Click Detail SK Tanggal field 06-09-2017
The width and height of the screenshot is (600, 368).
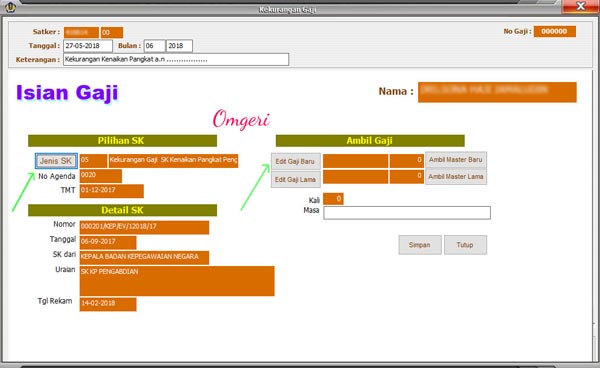point(108,243)
